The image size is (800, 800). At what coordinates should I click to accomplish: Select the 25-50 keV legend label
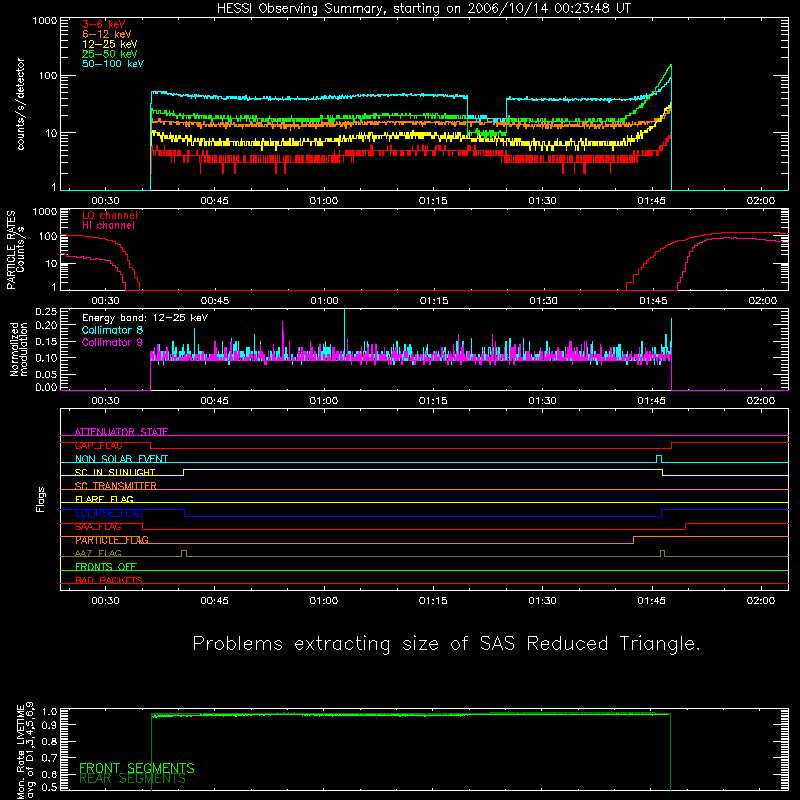[x=110, y=54]
